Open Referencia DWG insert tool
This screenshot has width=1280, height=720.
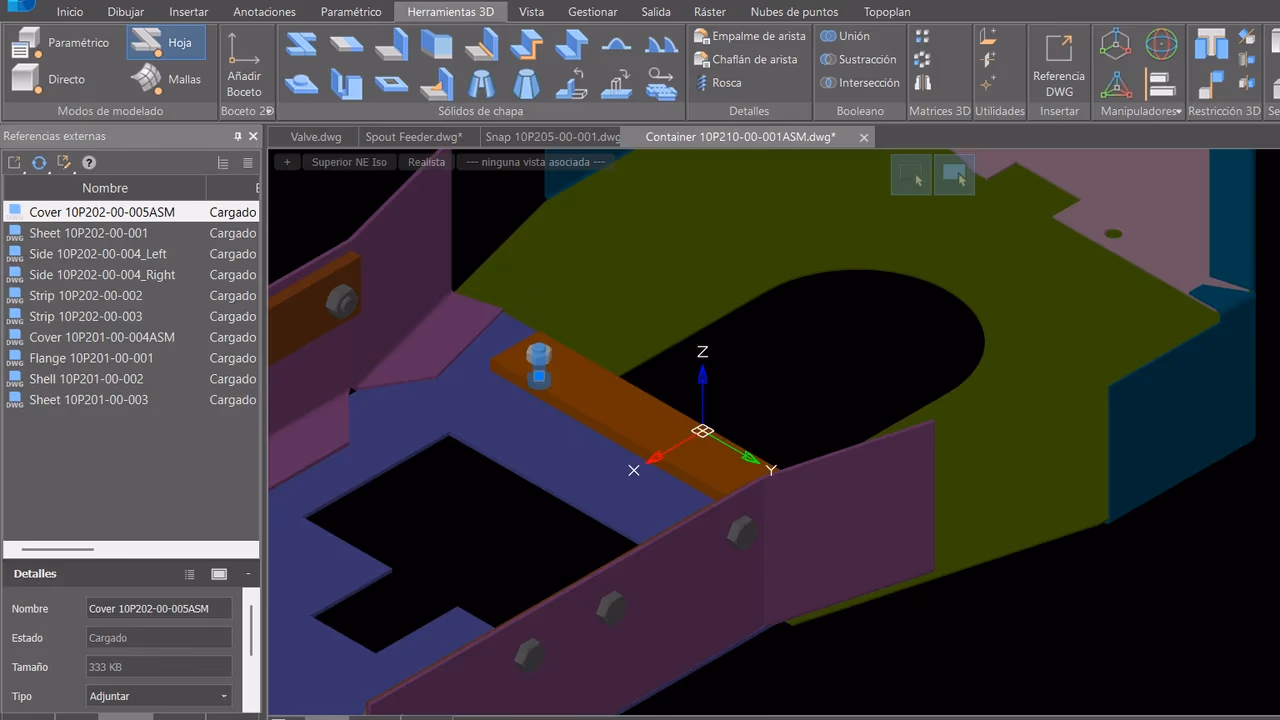pyautogui.click(x=1059, y=65)
